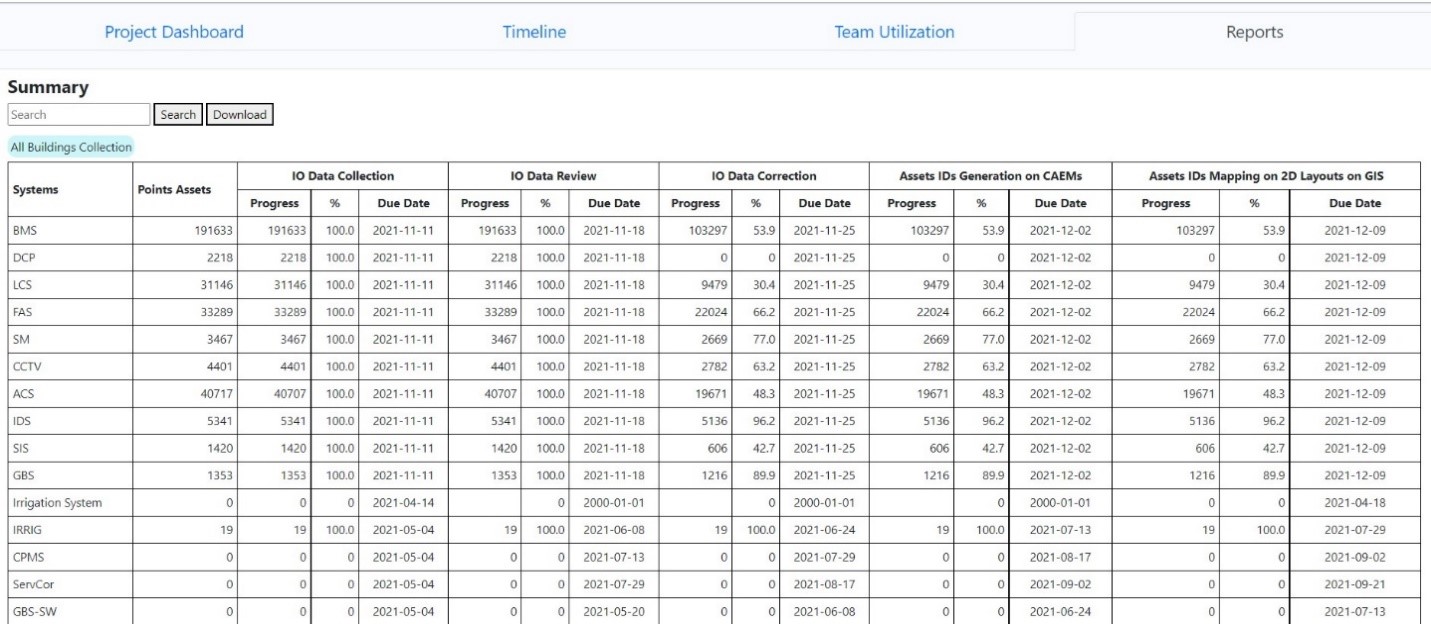Click the IO Data Review group header

(x=553, y=176)
